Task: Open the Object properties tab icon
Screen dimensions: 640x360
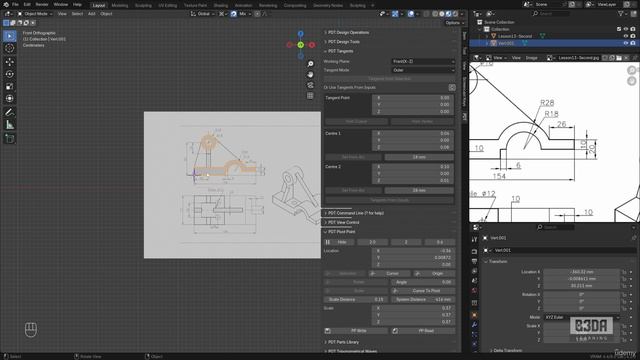Action: (474, 315)
